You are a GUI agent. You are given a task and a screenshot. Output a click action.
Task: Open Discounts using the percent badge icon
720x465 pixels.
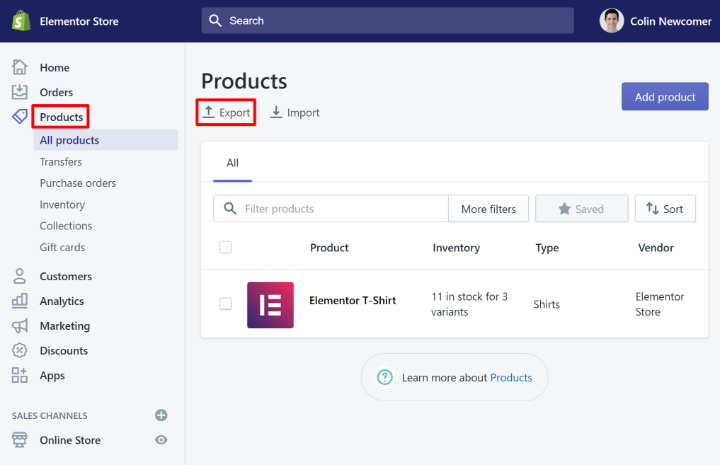(20, 351)
